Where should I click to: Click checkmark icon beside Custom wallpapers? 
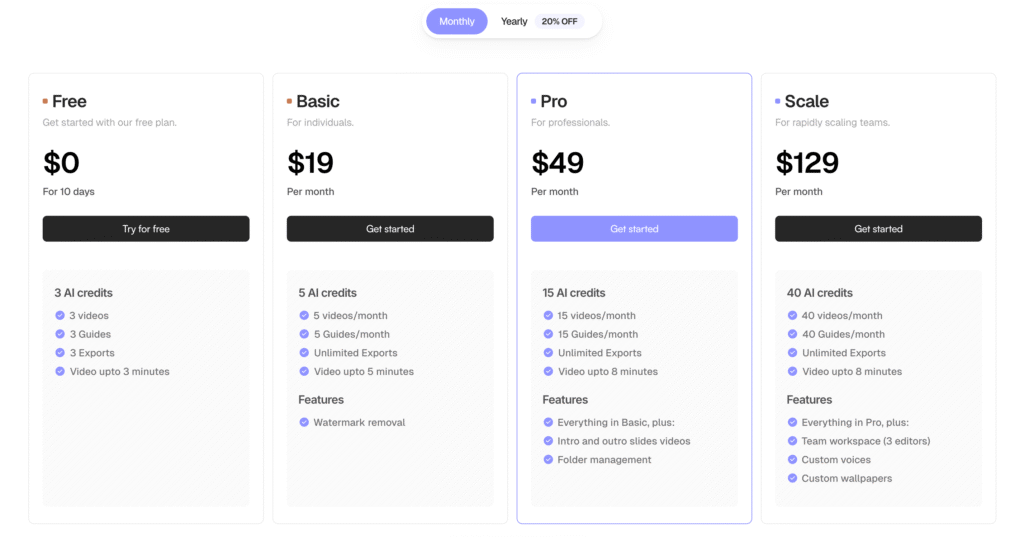(792, 478)
